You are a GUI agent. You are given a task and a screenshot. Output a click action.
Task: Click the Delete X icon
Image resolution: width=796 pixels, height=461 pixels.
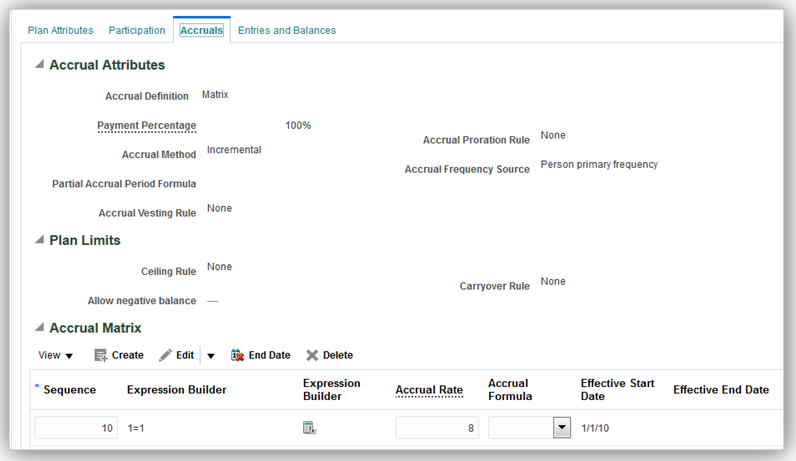tap(312, 355)
